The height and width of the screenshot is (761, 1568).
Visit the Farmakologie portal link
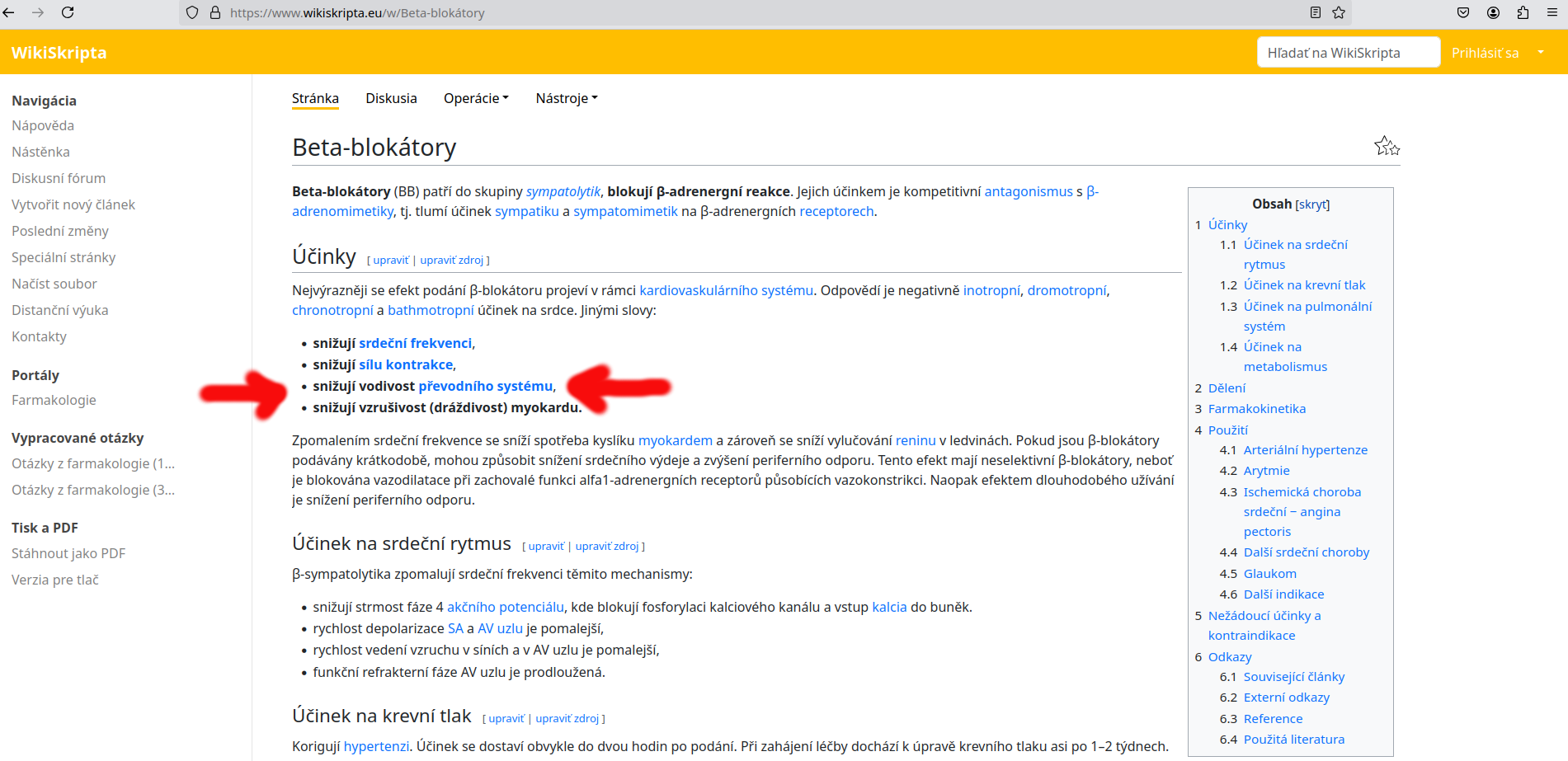pos(54,400)
